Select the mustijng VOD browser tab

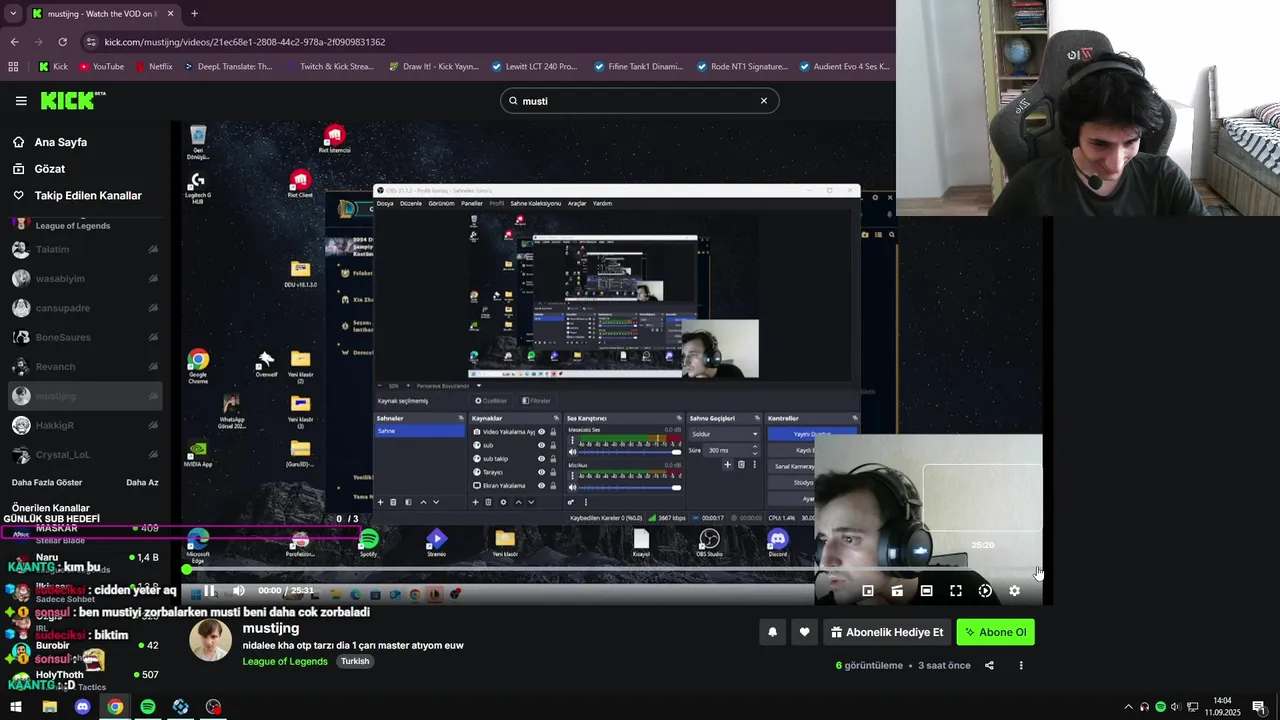click(x=103, y=14)
